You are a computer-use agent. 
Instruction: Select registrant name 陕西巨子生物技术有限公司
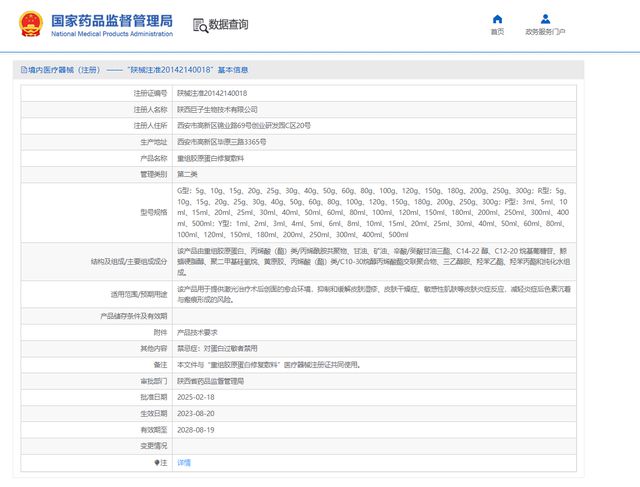[x=217, y=109]
